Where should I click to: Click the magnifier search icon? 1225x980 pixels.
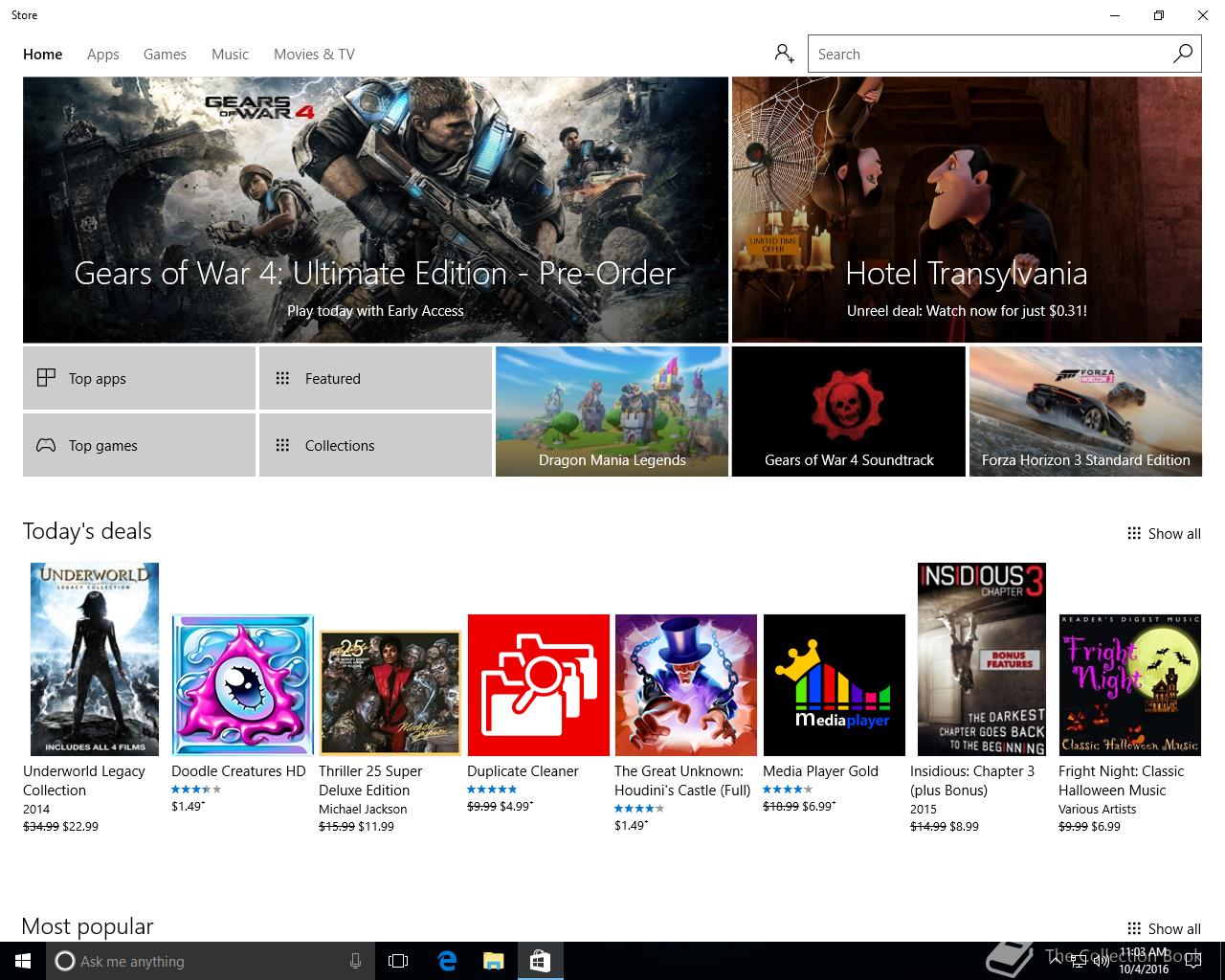[x=1183, y=54]
